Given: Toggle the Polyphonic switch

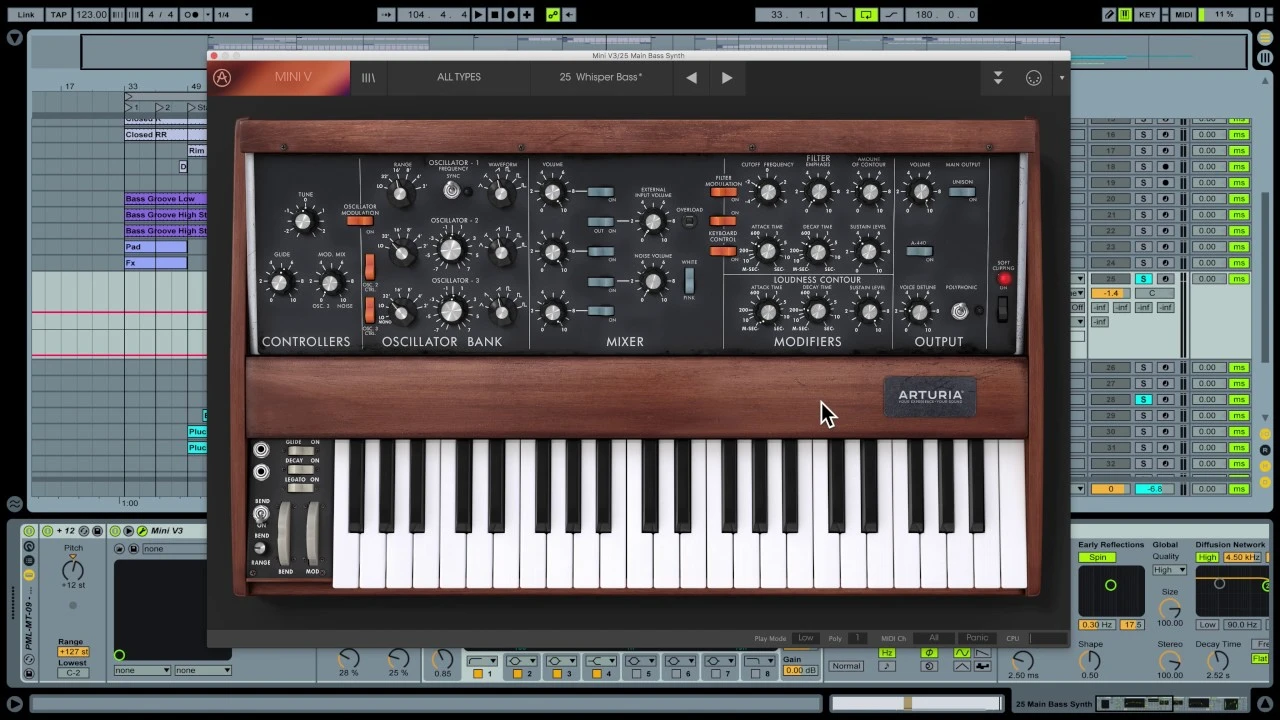Looking at the screenshot, I should (960, 312).
